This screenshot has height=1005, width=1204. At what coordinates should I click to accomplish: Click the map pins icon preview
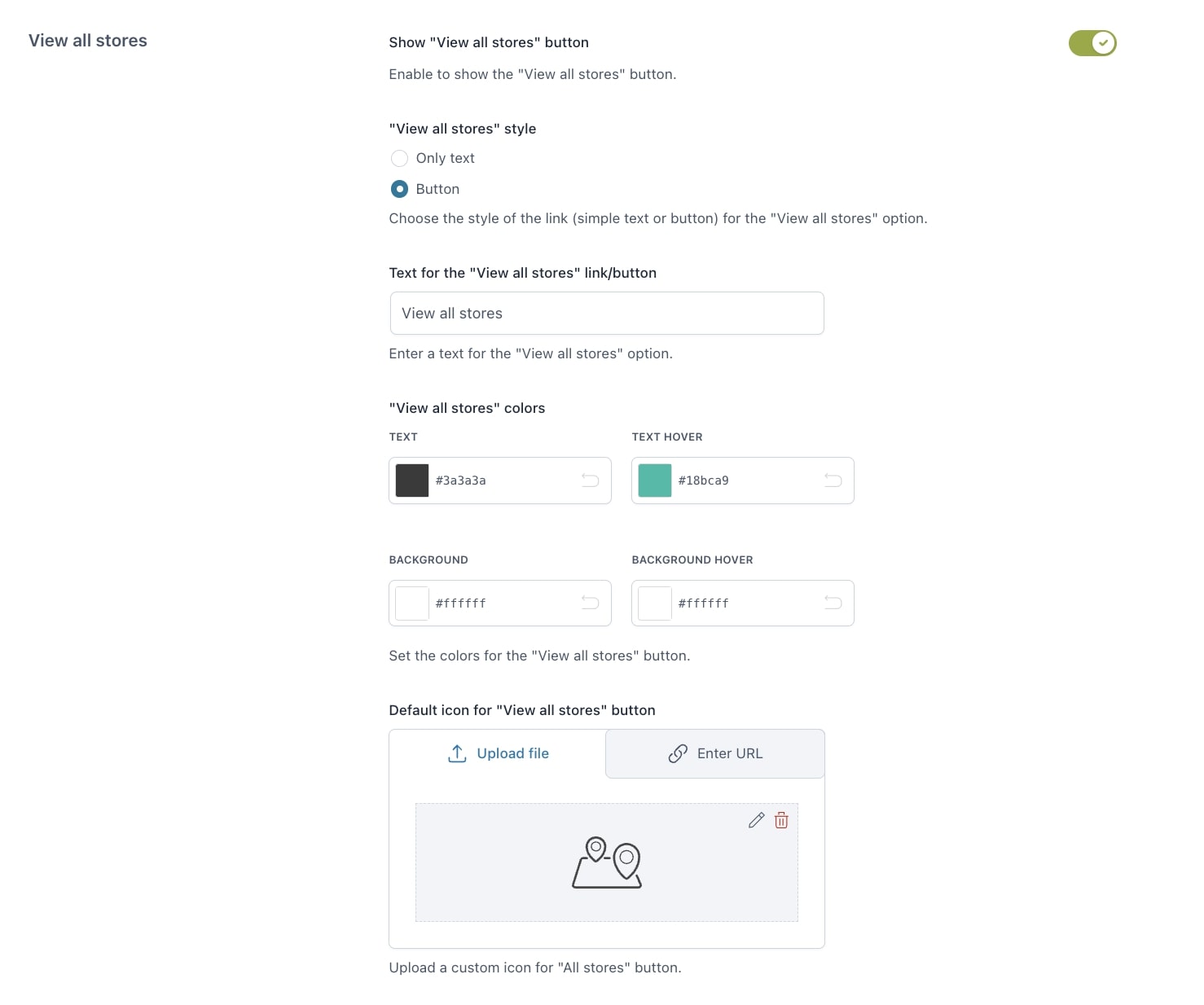pyautogui.click(x=607, y=862)
